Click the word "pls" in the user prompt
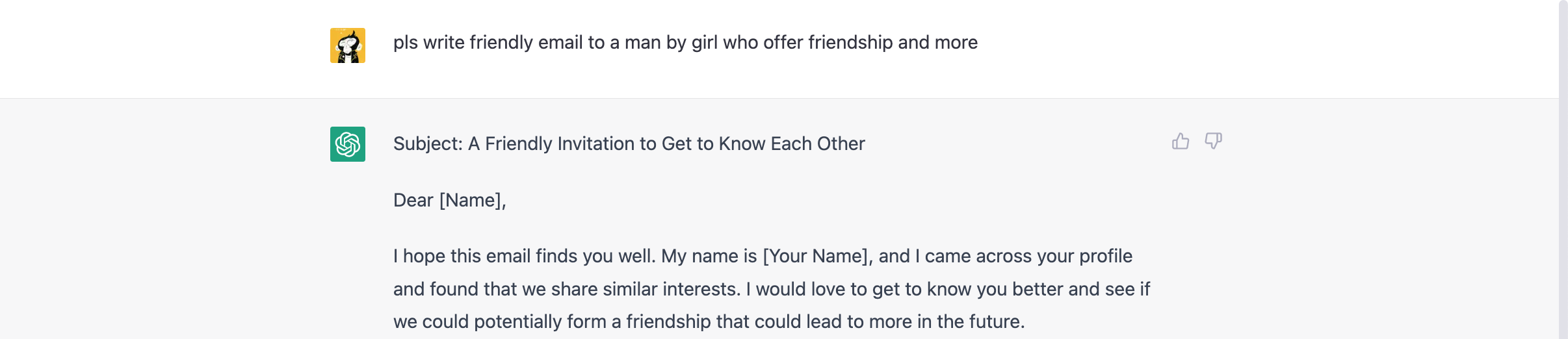The height and width of the screenshot is (339, 1568). click(x=406, y=43)
